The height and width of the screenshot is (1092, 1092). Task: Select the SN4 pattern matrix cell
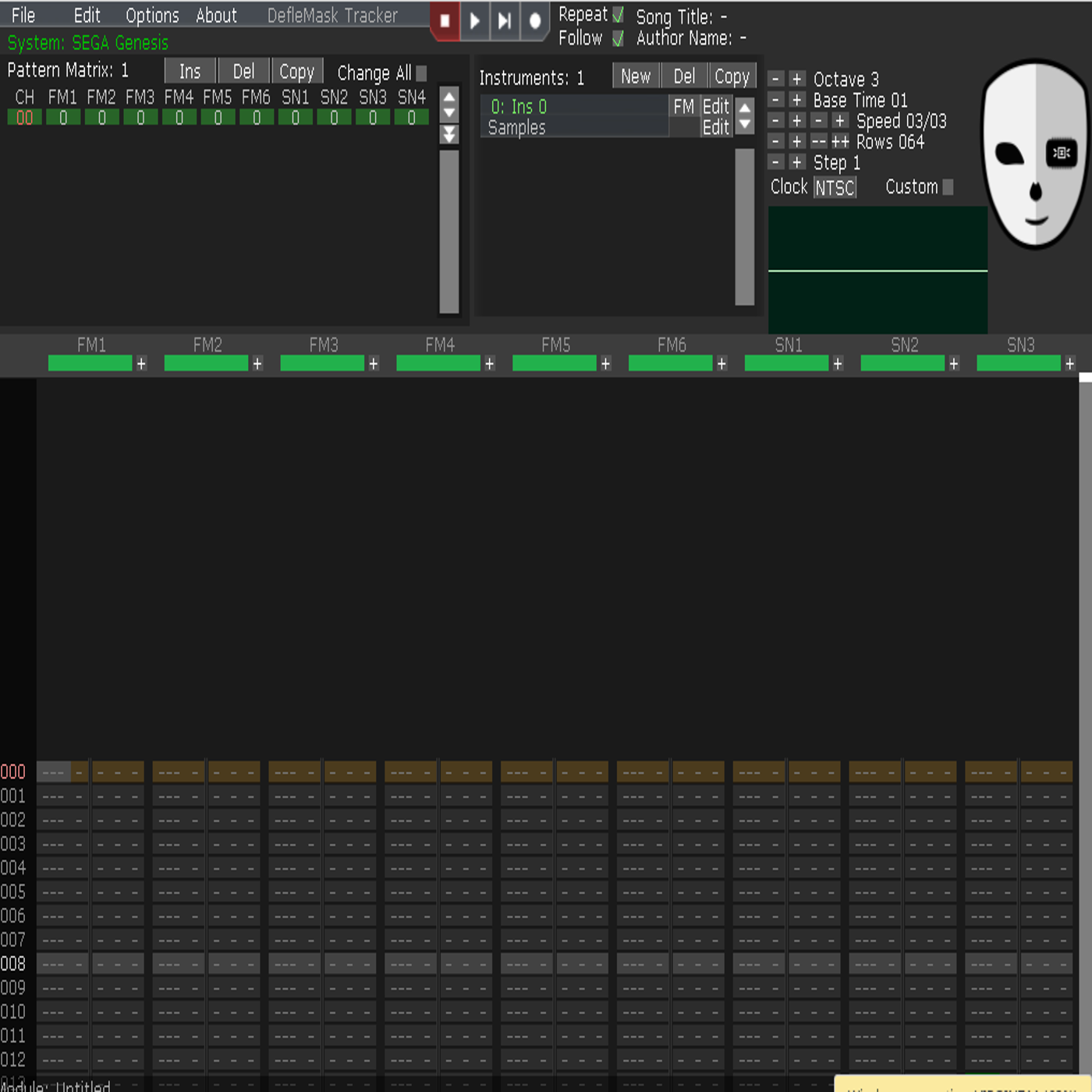pyautogui.click(x=411, y=117)
